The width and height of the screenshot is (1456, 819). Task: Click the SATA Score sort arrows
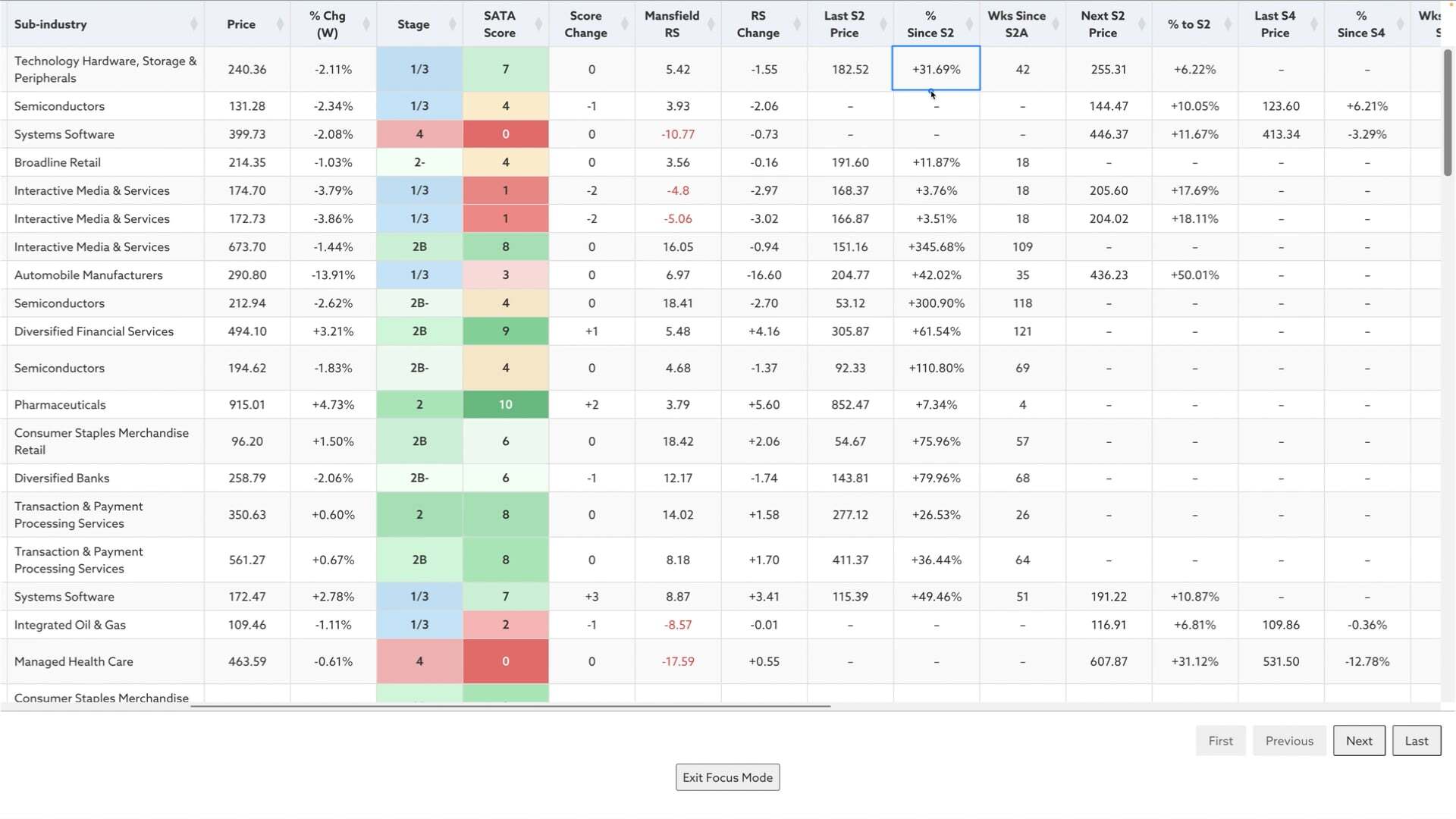[538, 24]
